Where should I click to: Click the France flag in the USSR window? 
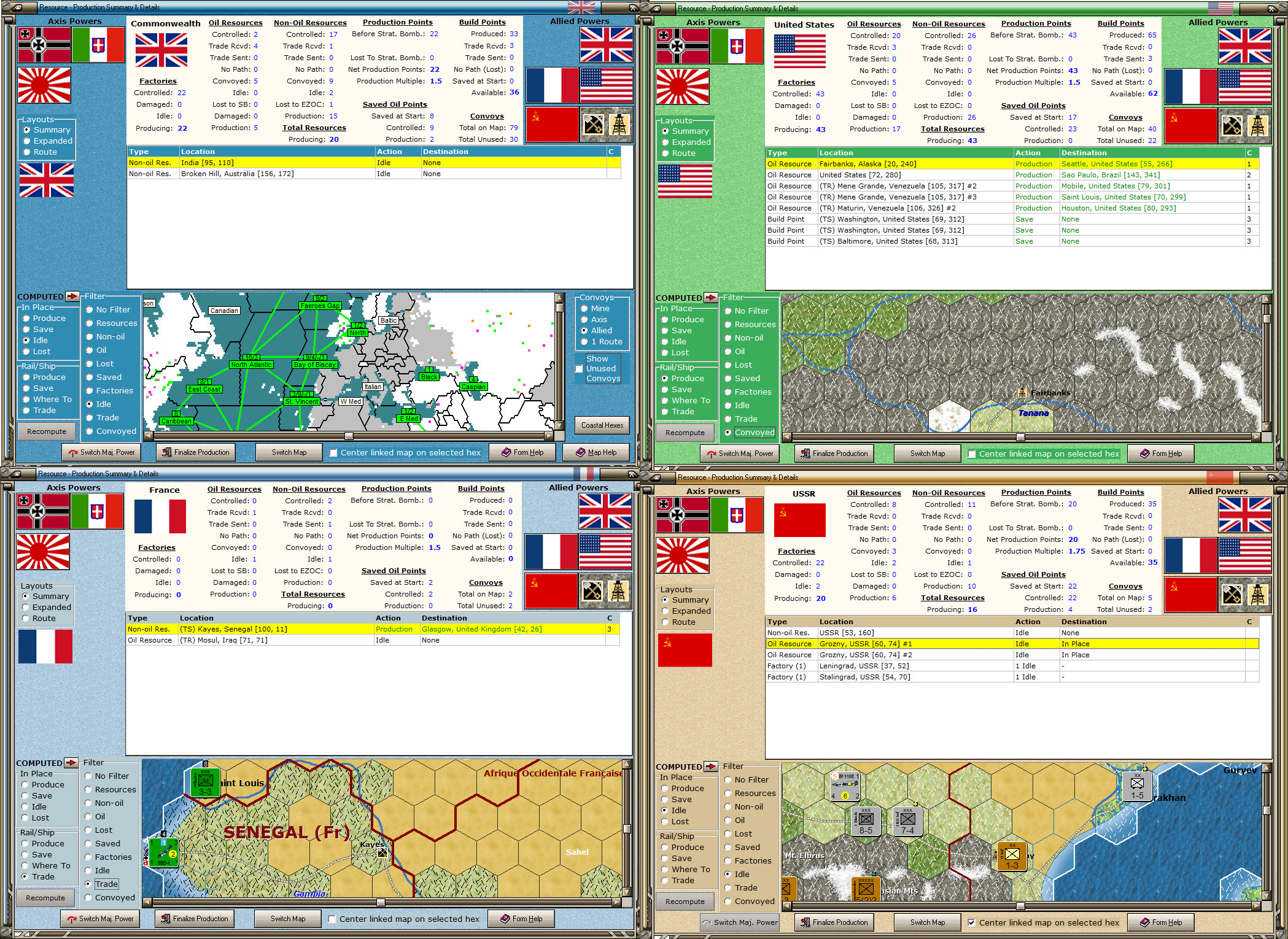point(1191,555)
